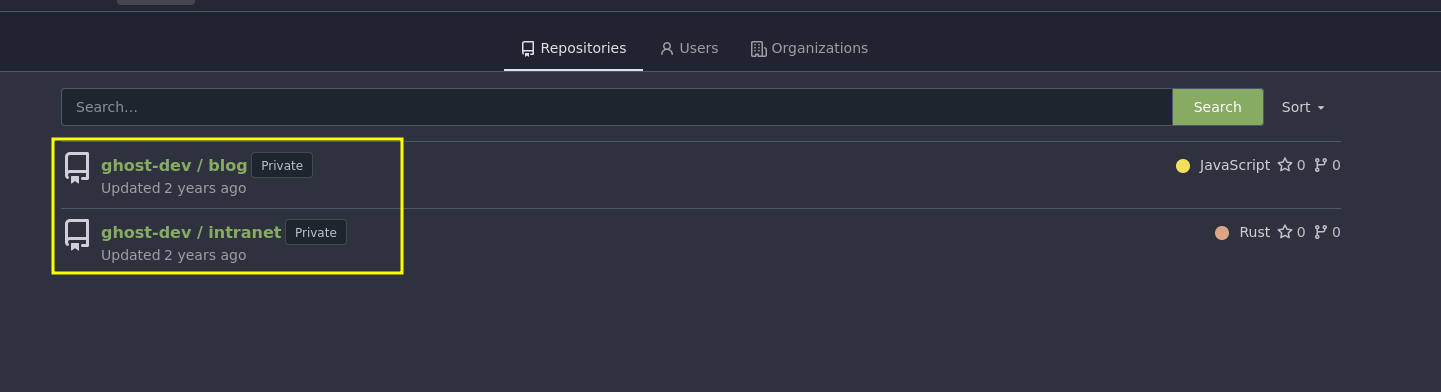Click the green Search button

(x=1217, y=107)
